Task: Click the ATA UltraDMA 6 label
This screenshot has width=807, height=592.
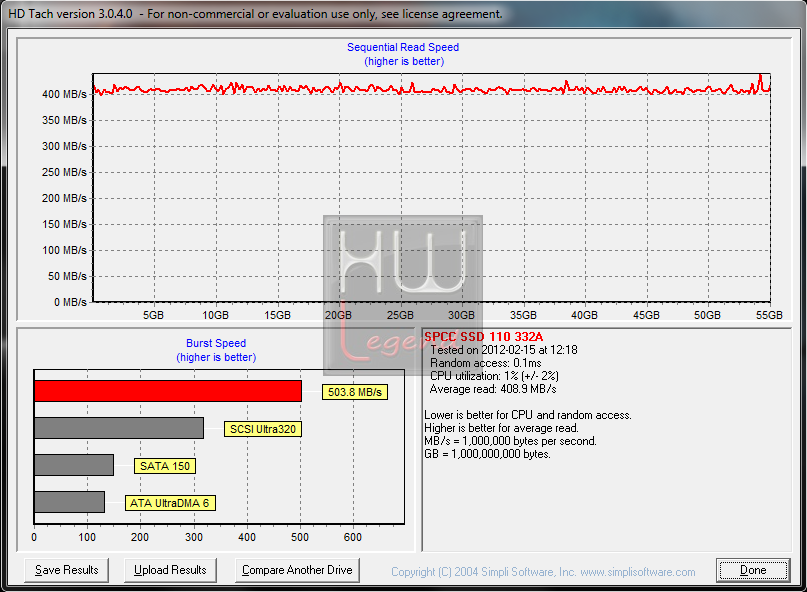Action: 170,503
